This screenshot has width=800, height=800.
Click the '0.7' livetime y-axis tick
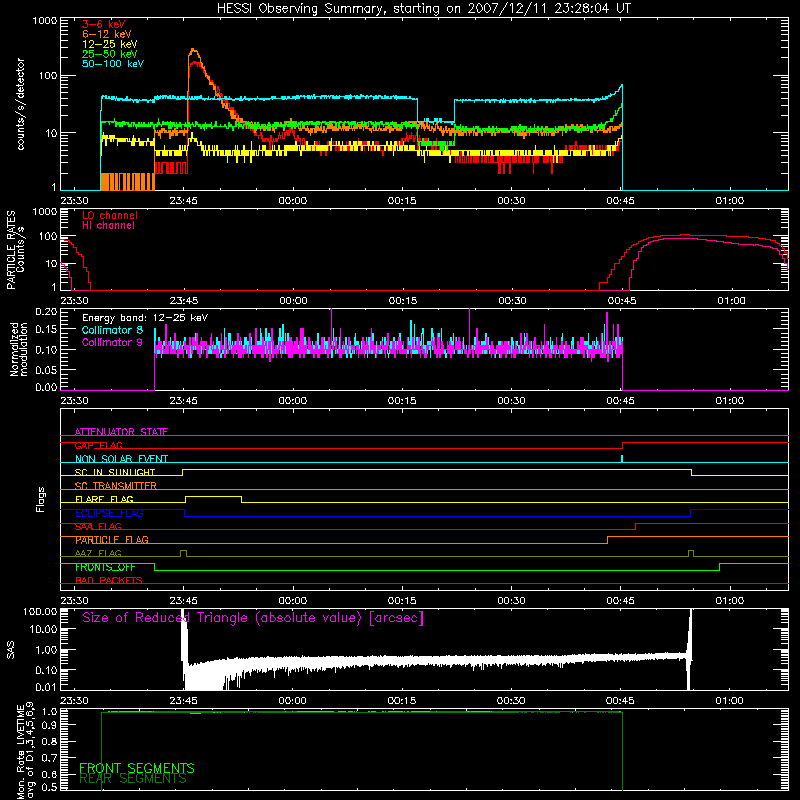tap(49, 758)
